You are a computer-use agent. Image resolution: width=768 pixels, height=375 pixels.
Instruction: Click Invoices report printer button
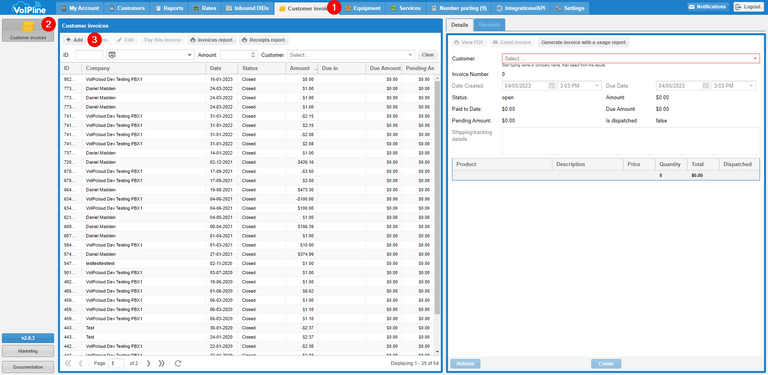pyautogui.click(x=212, y=40)
